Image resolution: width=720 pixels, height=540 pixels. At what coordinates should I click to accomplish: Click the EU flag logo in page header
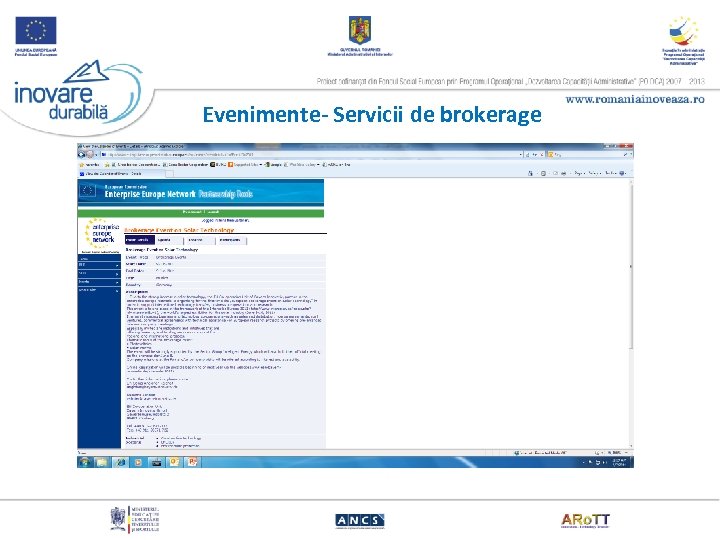87,191
